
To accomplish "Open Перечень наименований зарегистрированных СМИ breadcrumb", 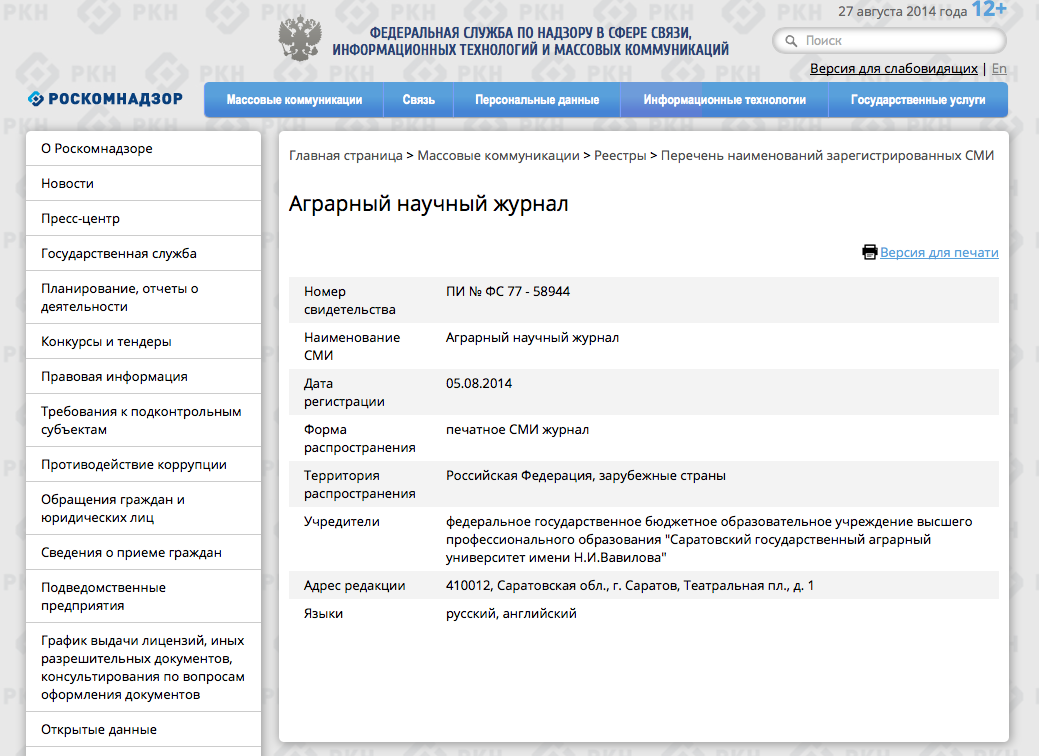I will [x=827, y=155].
